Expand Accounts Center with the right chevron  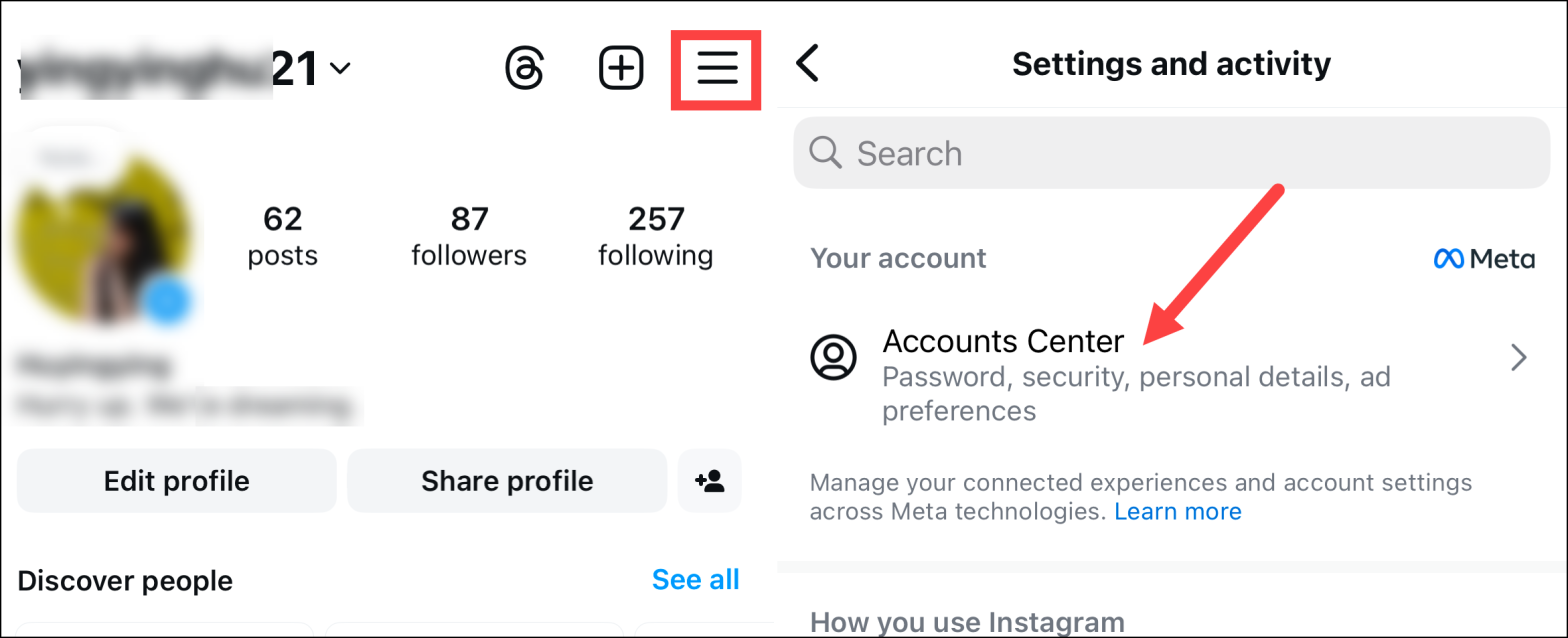tap(1518, 357)
